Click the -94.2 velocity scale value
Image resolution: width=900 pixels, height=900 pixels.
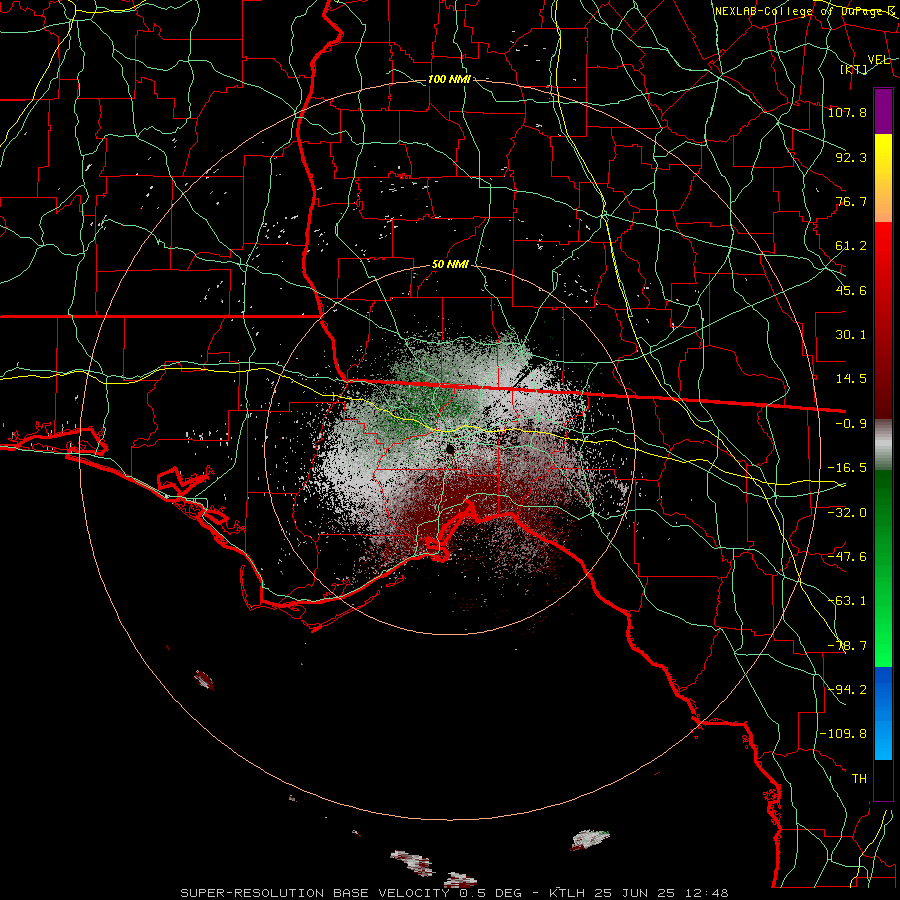pos(847,689)
